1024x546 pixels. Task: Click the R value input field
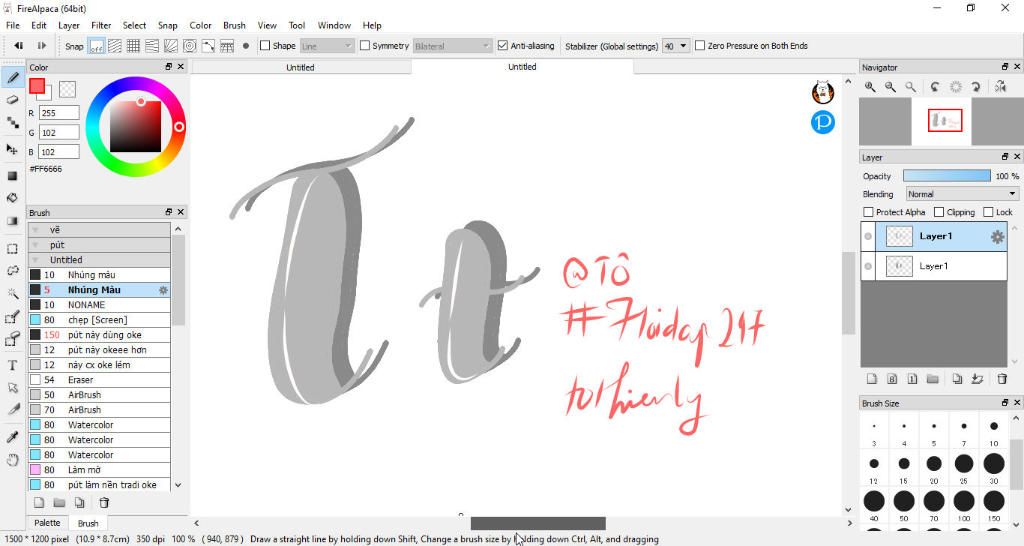point(59,113)
